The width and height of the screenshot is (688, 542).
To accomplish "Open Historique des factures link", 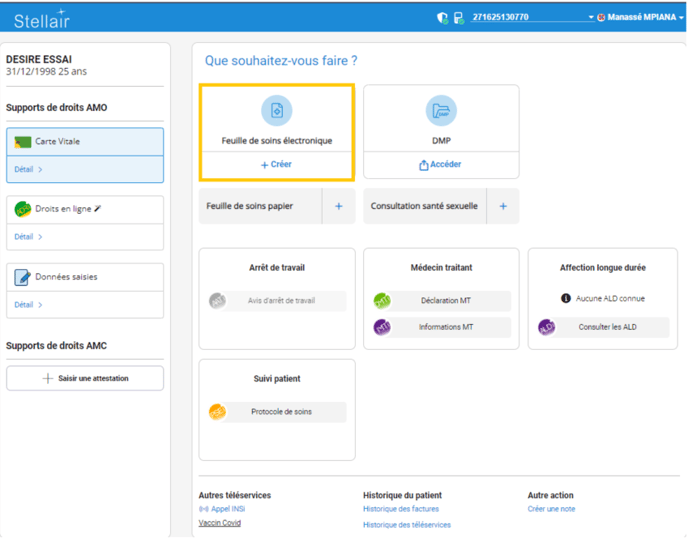I will click(400, 509).
